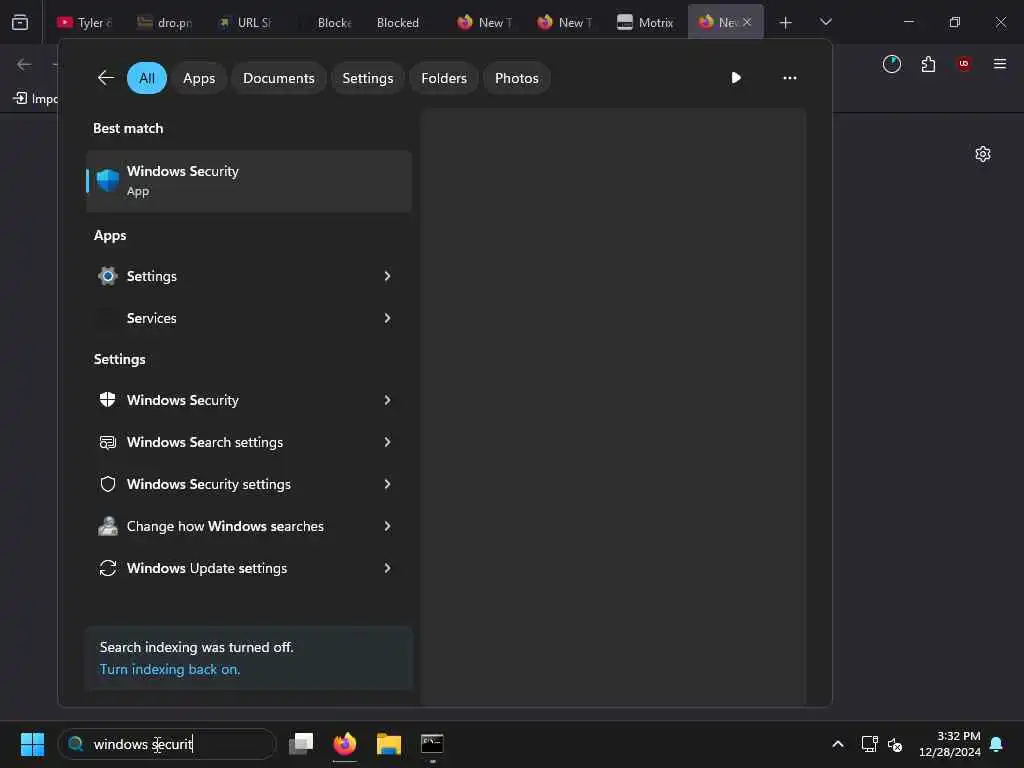
Task: Switch to the URL browser tab
Action: point(245,22)
